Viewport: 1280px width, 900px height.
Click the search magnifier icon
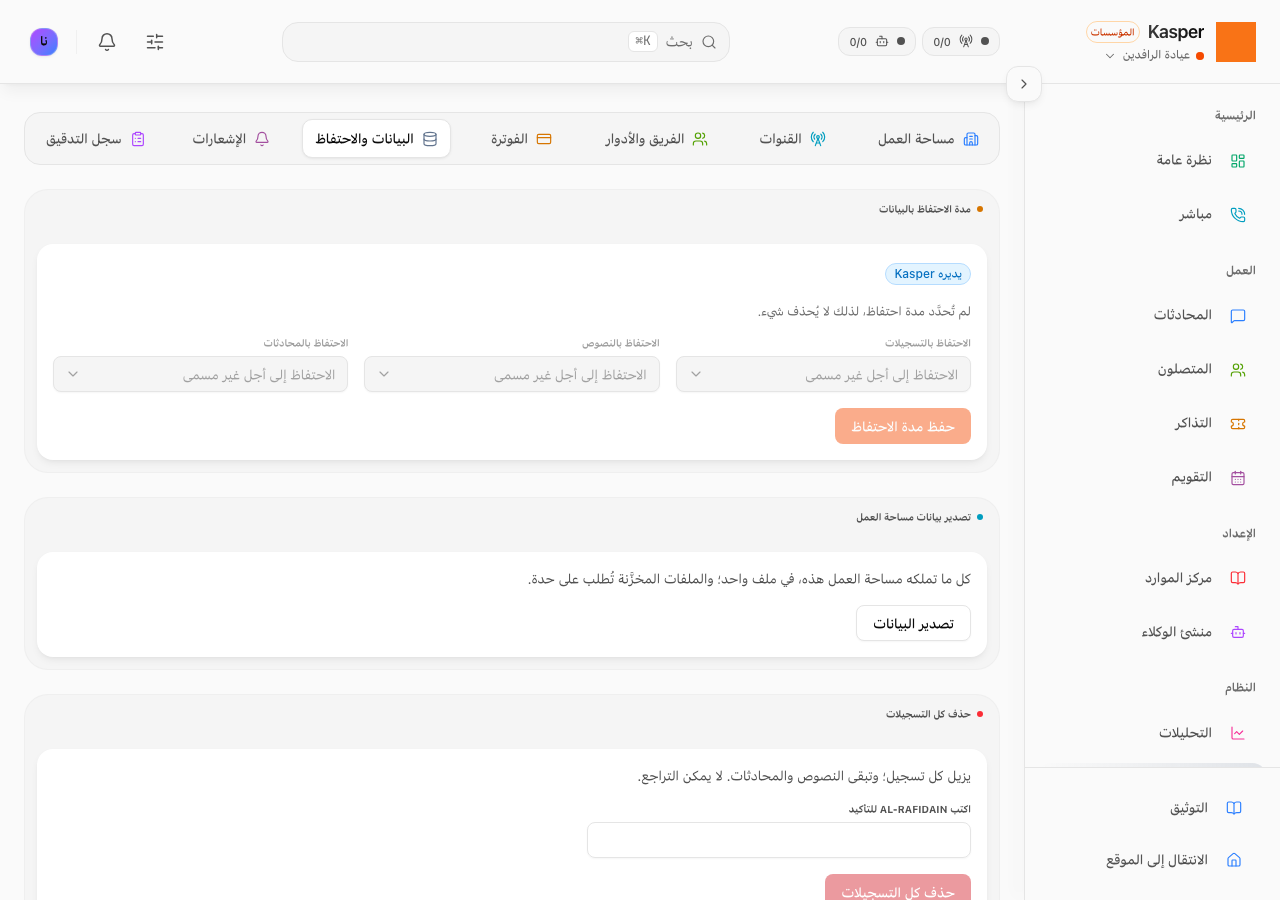click(709, 42)
